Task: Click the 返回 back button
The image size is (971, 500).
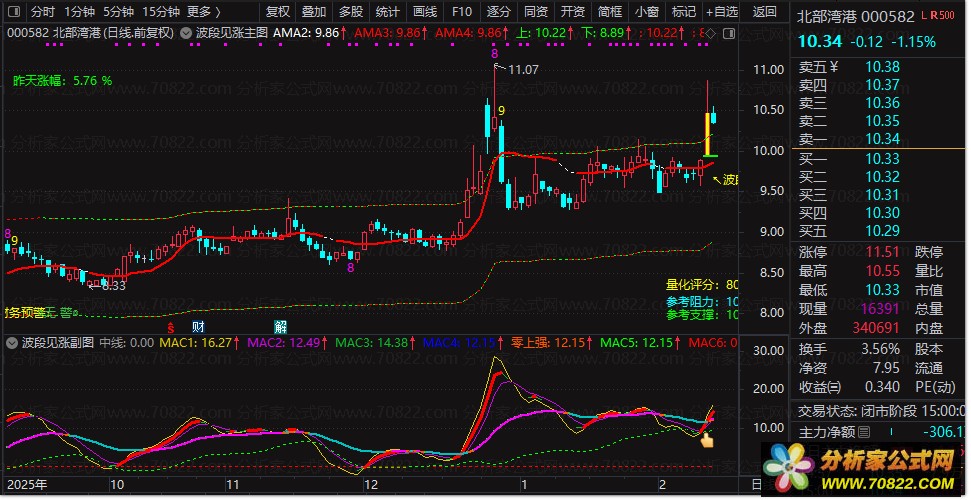Action: 764,12
